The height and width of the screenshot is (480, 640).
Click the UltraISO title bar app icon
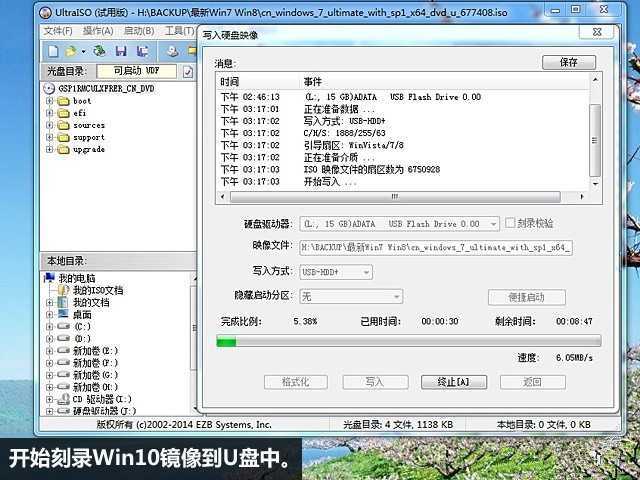coord(45,12)
